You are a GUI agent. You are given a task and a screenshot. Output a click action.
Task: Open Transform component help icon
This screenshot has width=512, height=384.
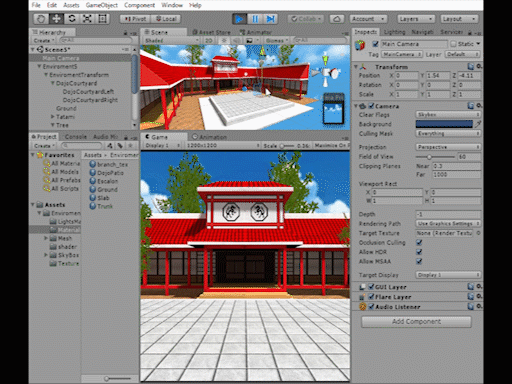coord(471,66)
